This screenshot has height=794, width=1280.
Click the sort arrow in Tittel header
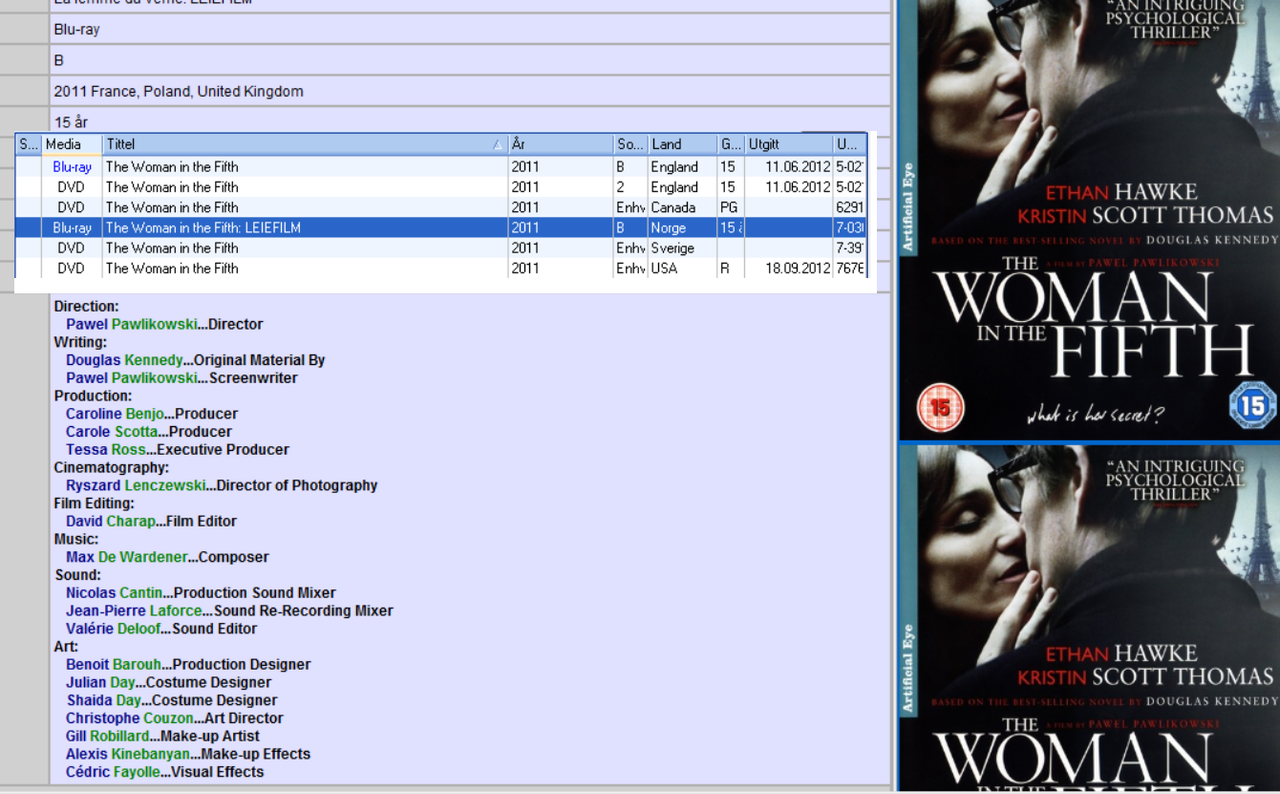tap(497, 145)
